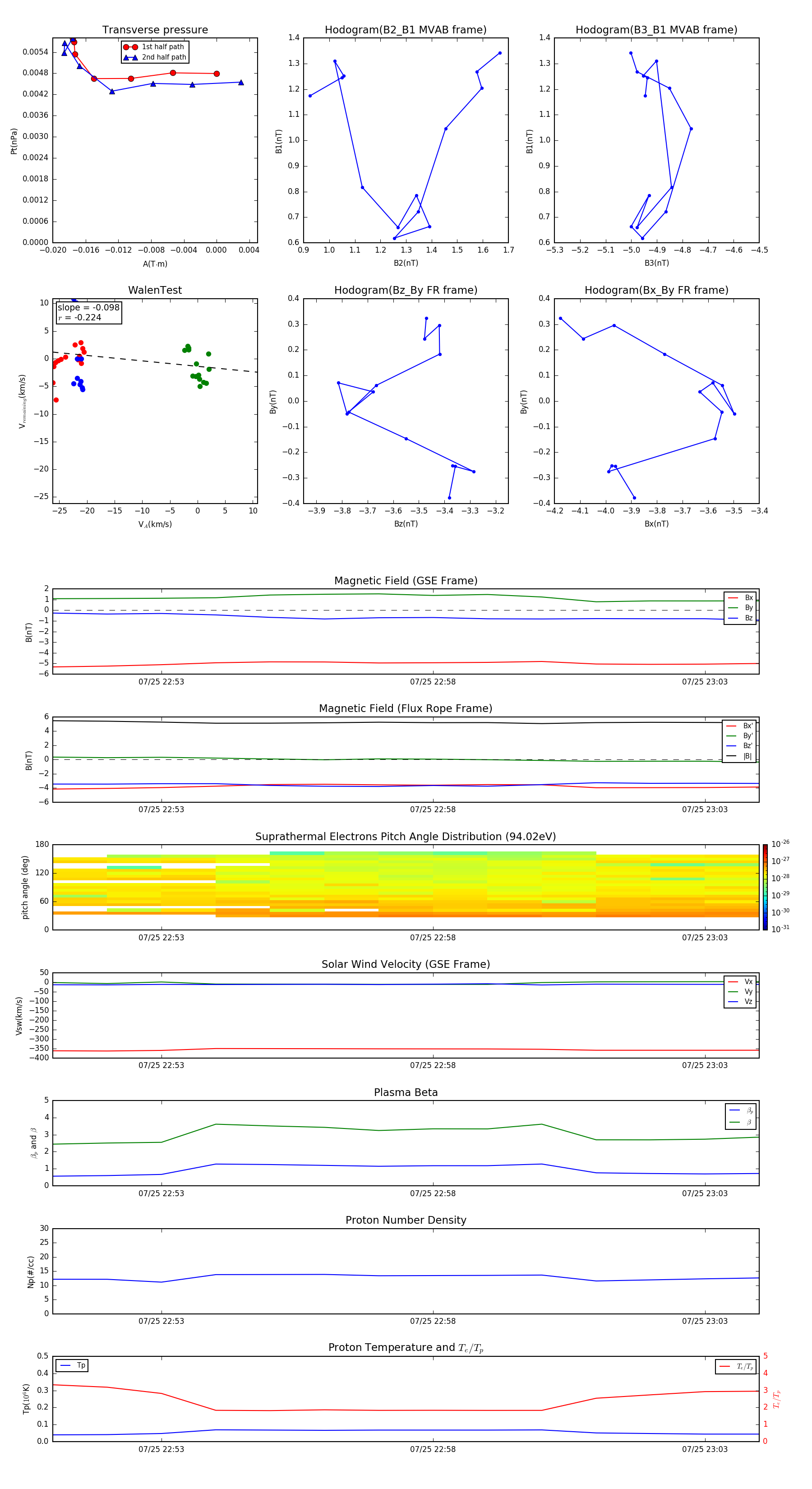812x1489 pixels.
Task: Select Bx' entry in Flux Rope legend
Action: click(x=740, y=726)
